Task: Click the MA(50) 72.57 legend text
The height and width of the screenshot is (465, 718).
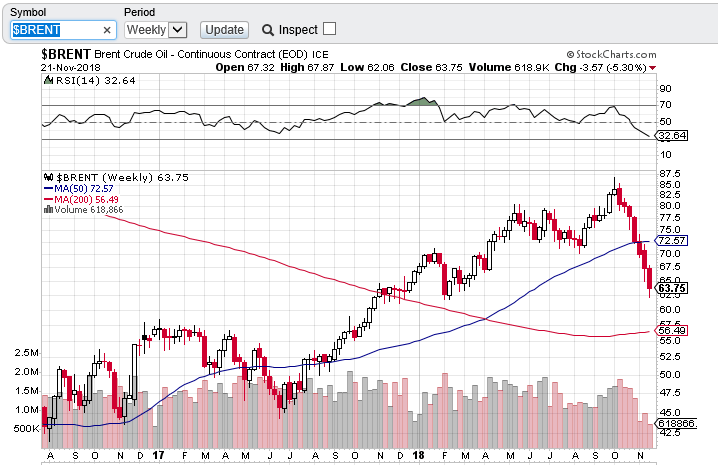Action: [x=83, y=189]
